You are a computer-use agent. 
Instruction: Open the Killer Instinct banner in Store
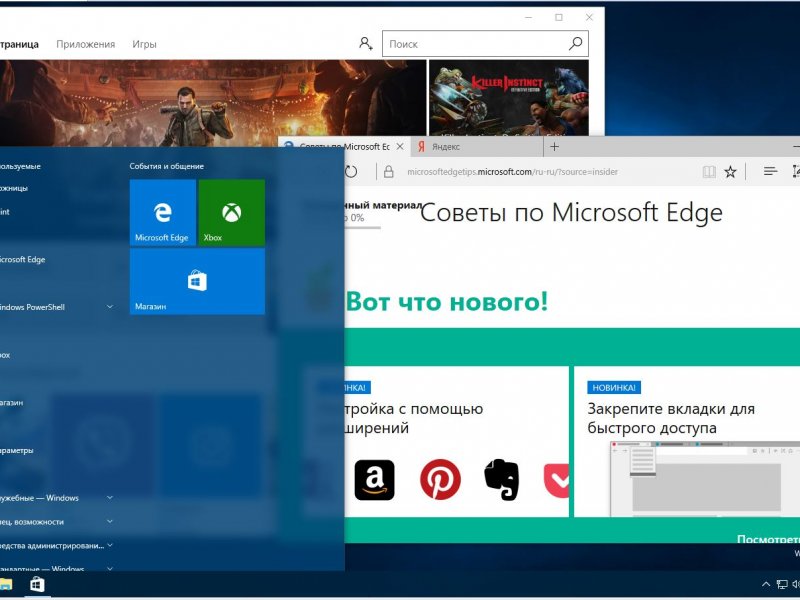point(509,98)
